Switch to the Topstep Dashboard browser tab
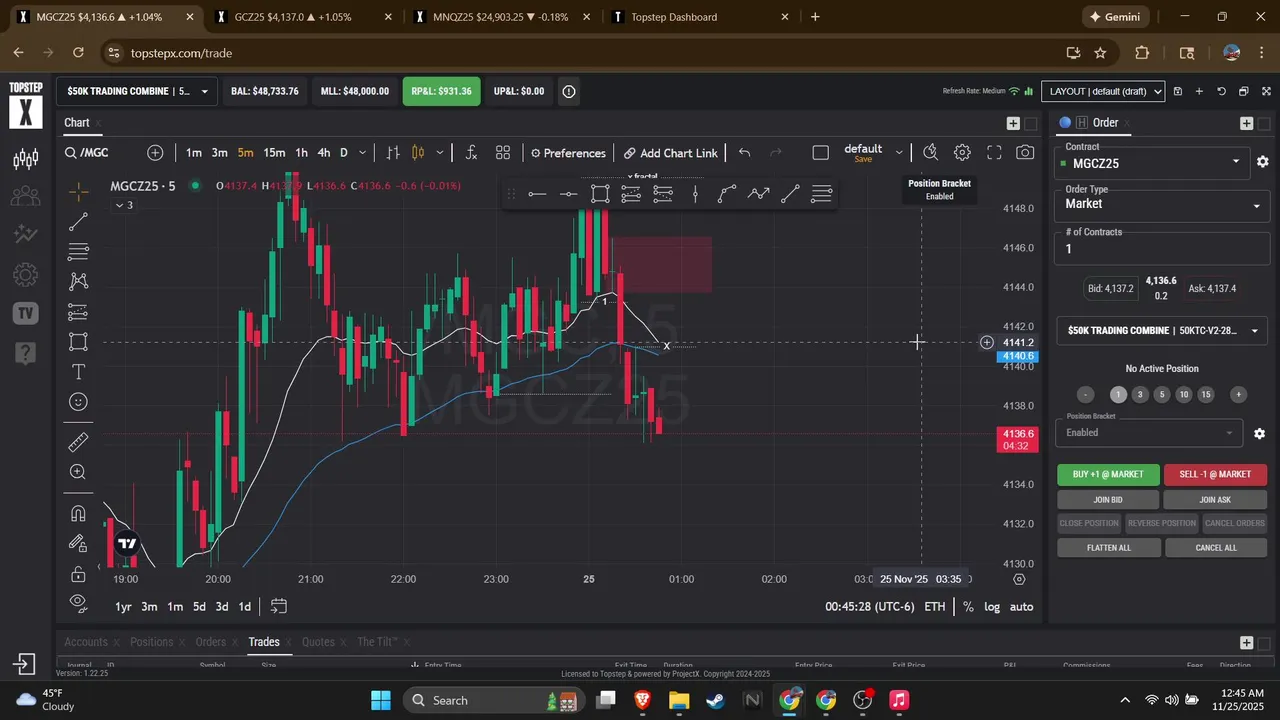 [x=699, y=17]
